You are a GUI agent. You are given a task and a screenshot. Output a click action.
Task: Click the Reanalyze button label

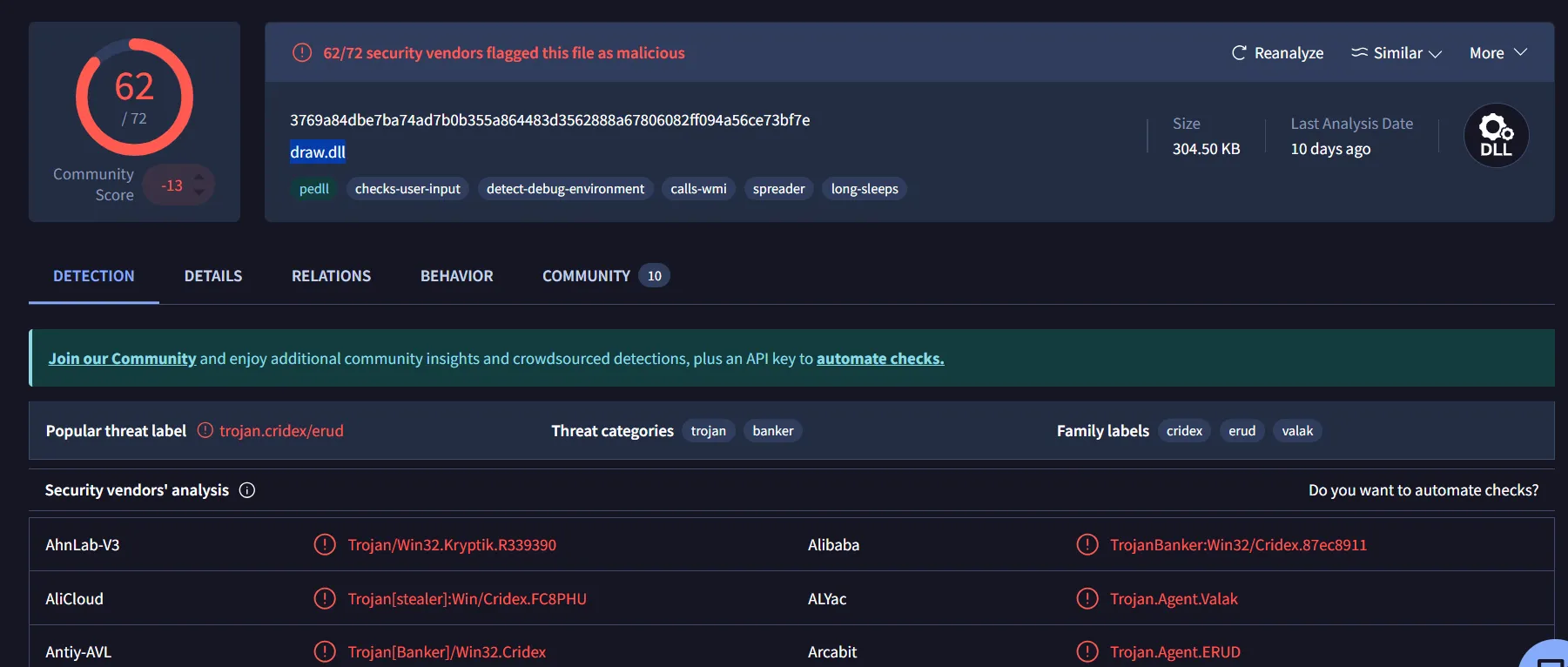point(1289,53)
